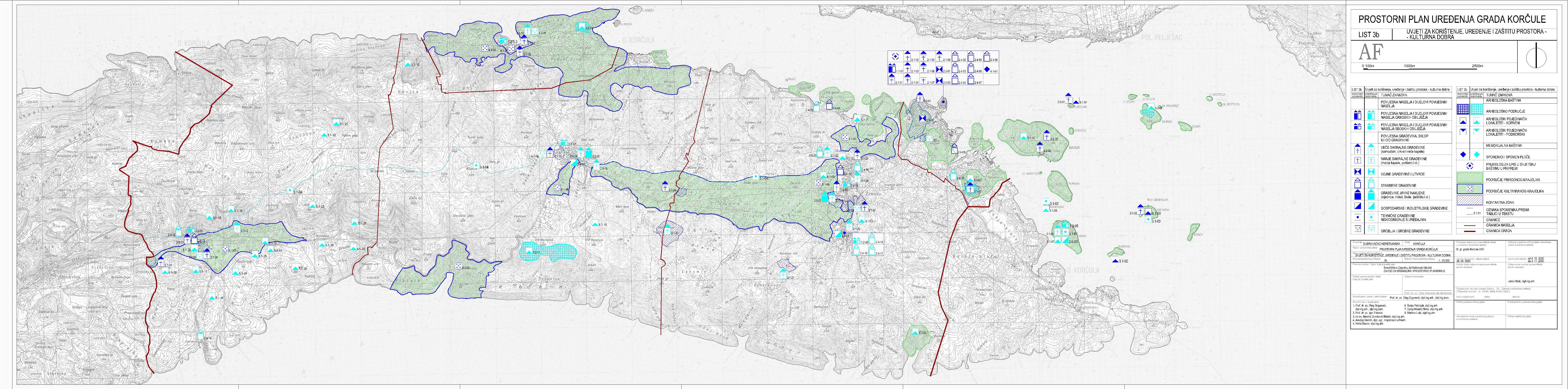
Task: Click the world heritage proposal dashed-circle legend icon
Action: 1470,166
